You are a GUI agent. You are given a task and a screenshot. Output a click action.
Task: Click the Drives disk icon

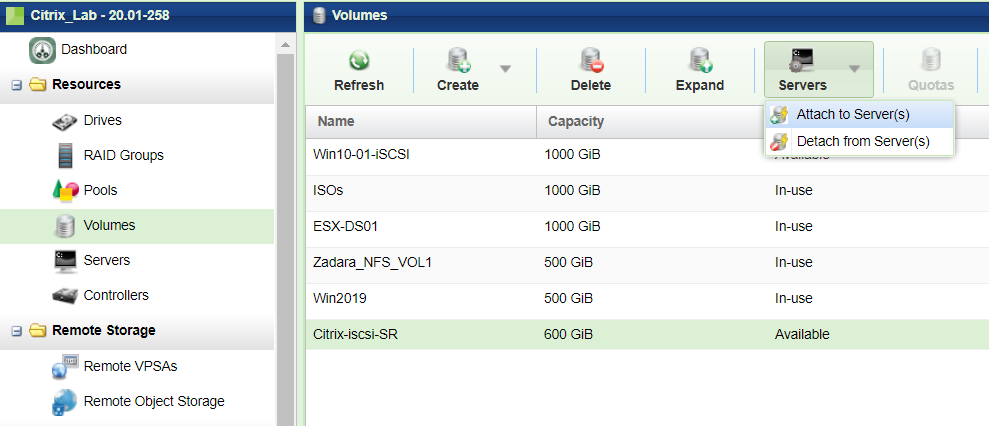tap(64, 121)
